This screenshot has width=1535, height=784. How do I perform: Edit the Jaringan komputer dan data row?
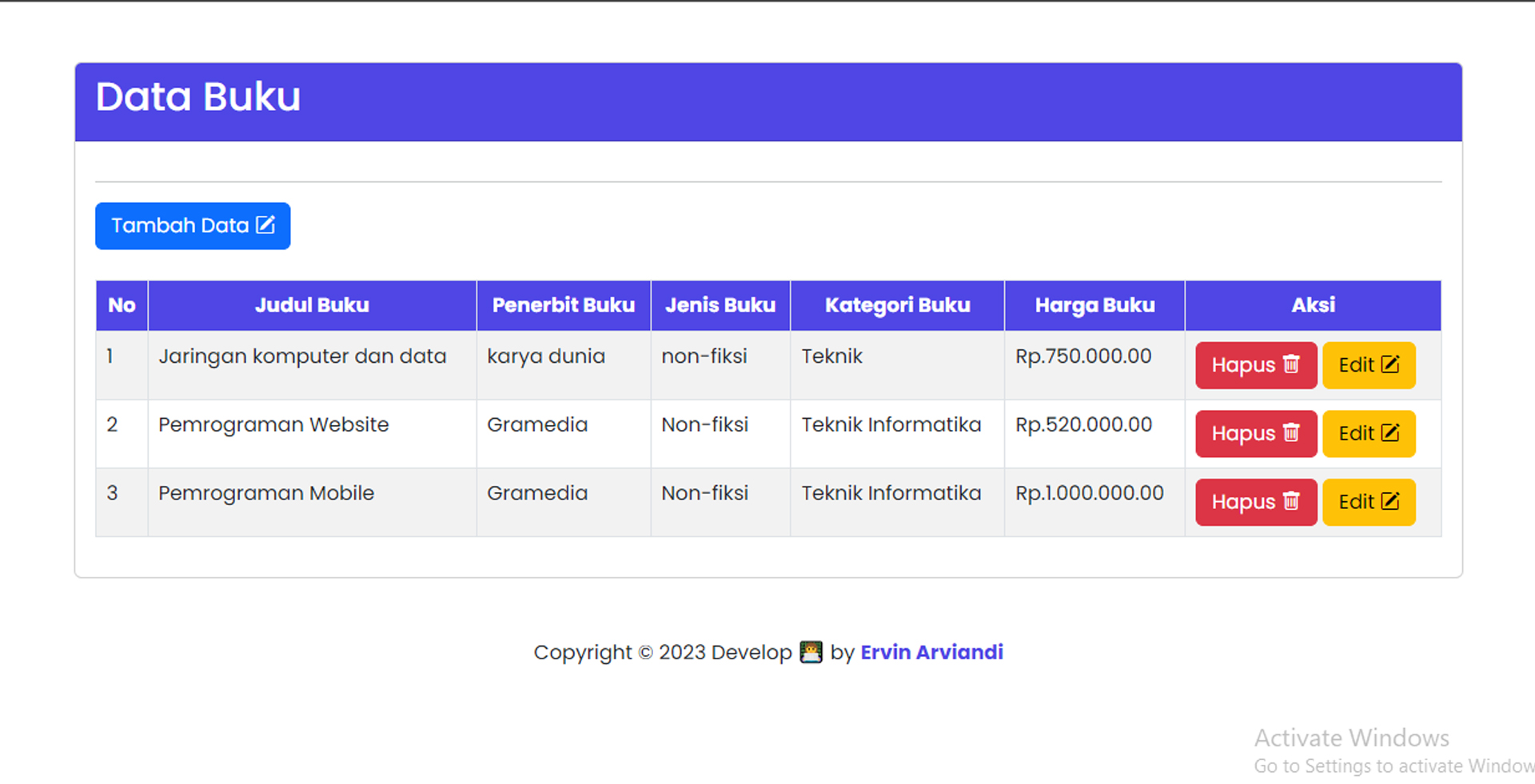[1368, 365]
